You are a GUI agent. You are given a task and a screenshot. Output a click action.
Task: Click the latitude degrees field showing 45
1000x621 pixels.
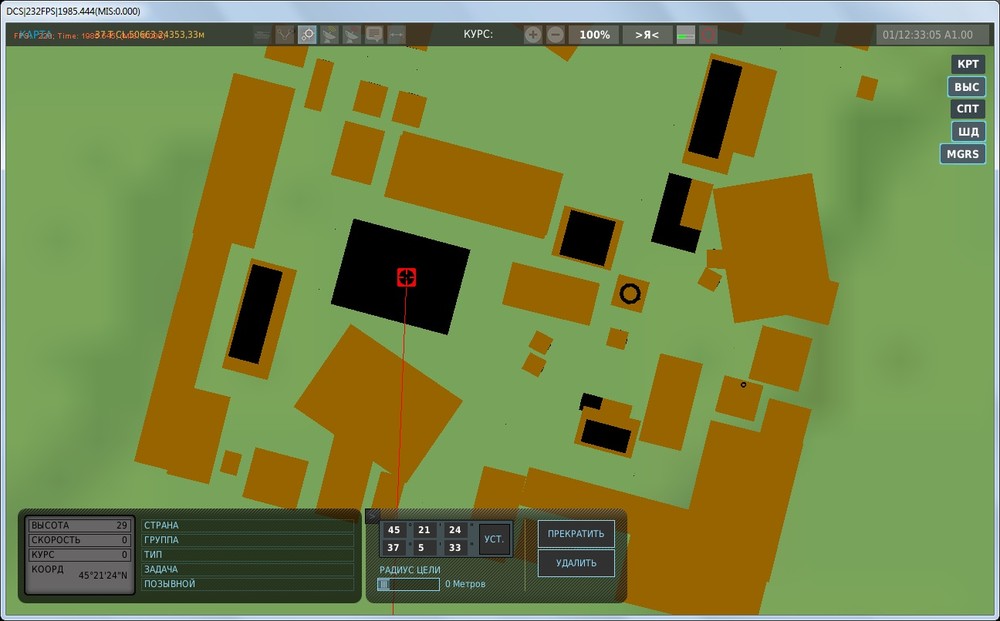(x=393, y=530)
